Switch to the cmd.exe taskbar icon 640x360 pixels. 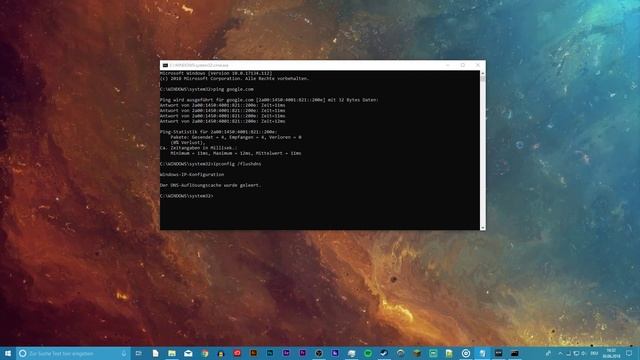(515, 353)
